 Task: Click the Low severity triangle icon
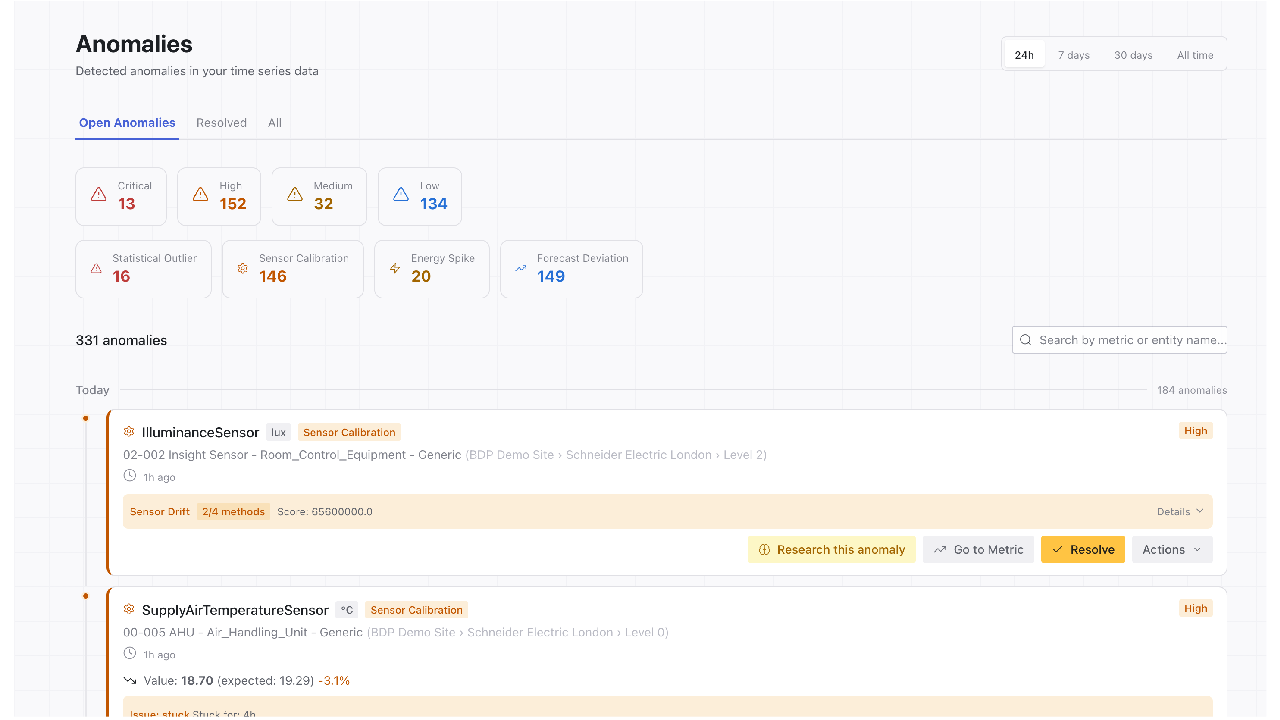point(401,195)
